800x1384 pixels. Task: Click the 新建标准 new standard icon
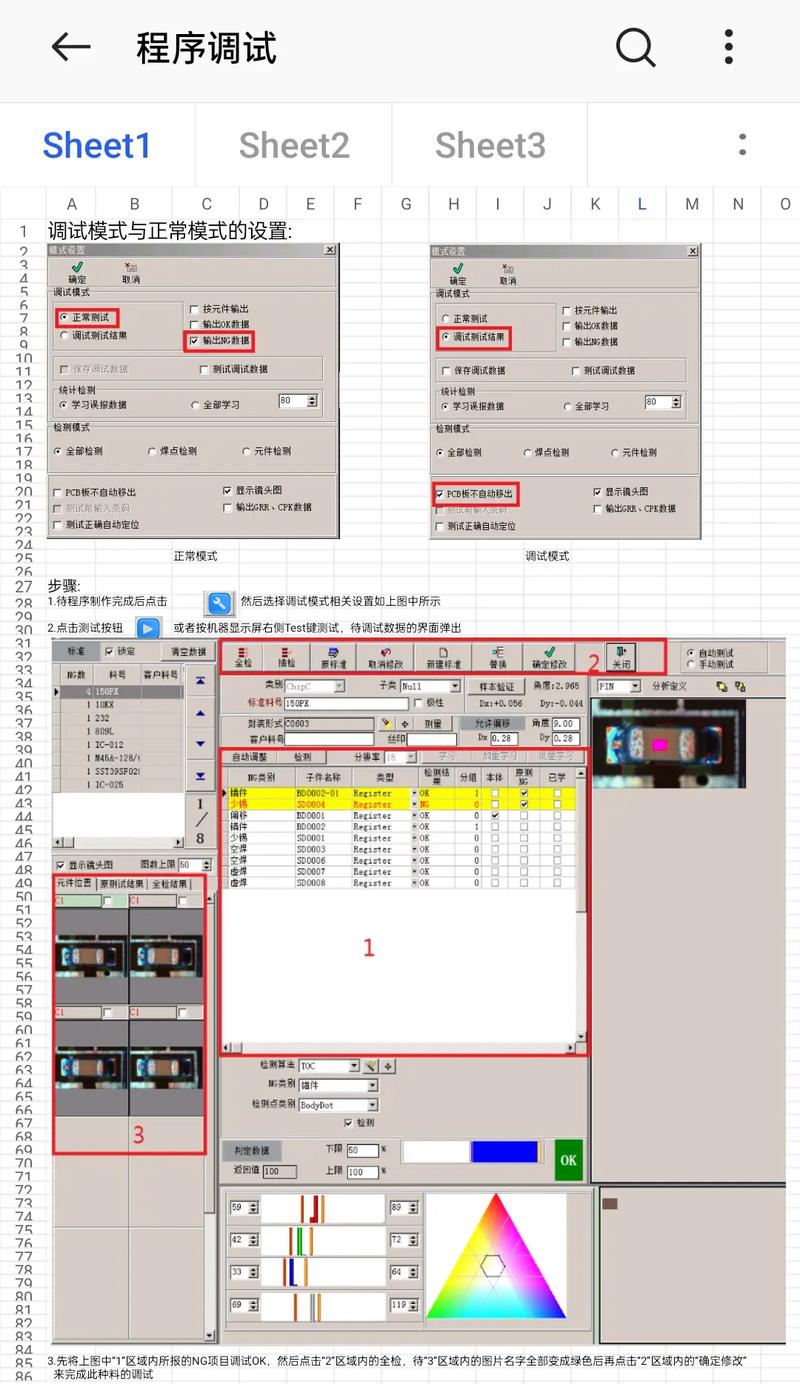pyautogui.click(x=441, y=658)
